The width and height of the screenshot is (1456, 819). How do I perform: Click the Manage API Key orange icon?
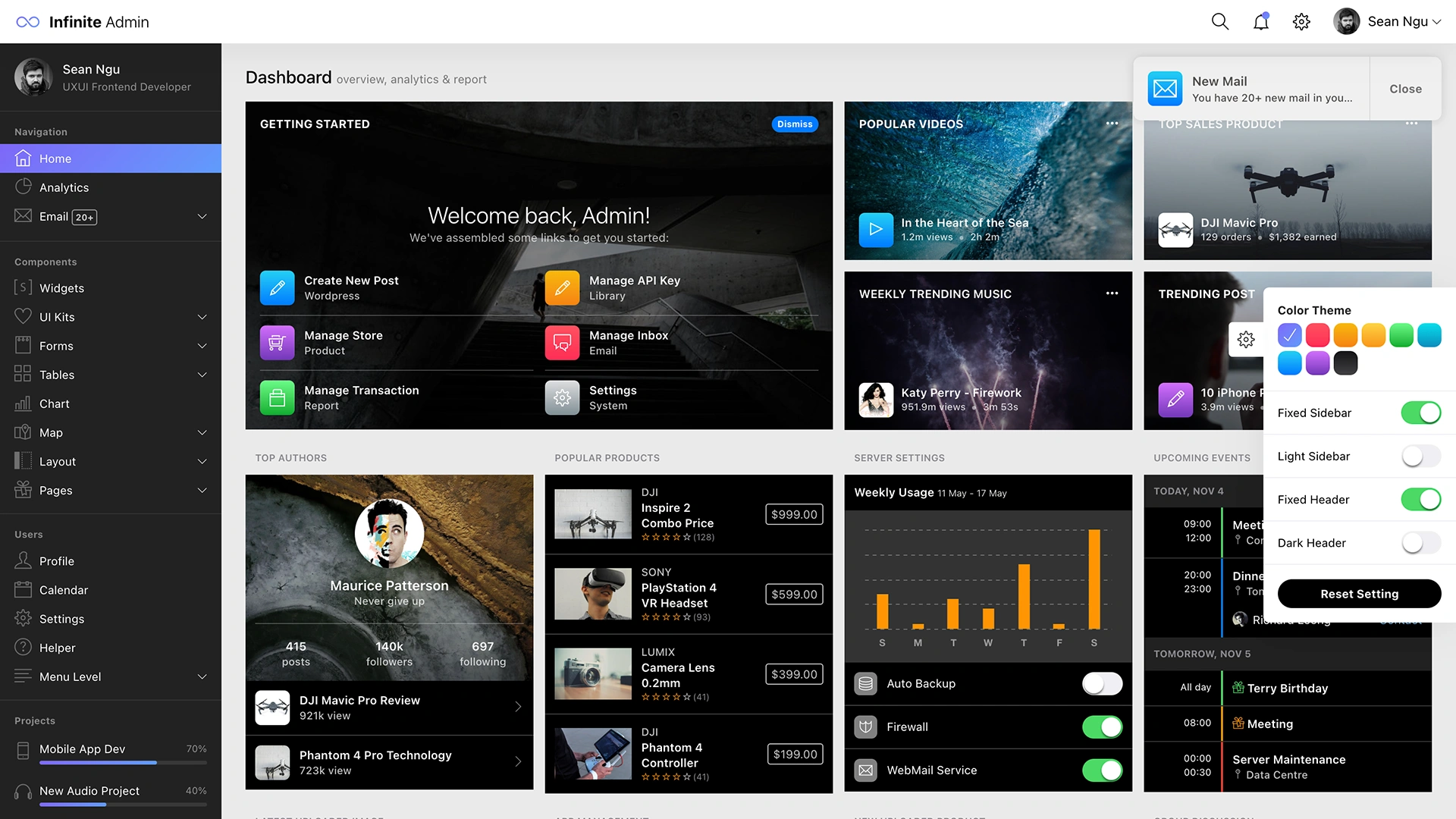(562, 288)
